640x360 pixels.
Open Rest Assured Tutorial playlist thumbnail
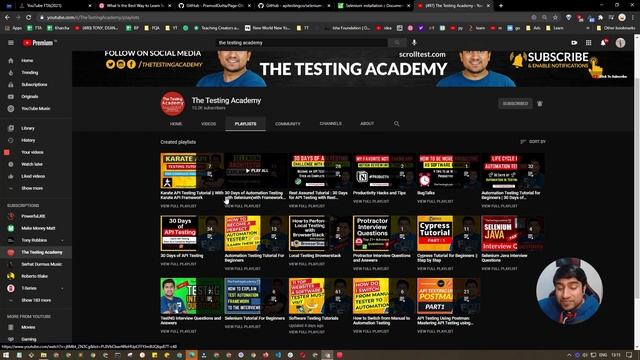pos(320,171)
